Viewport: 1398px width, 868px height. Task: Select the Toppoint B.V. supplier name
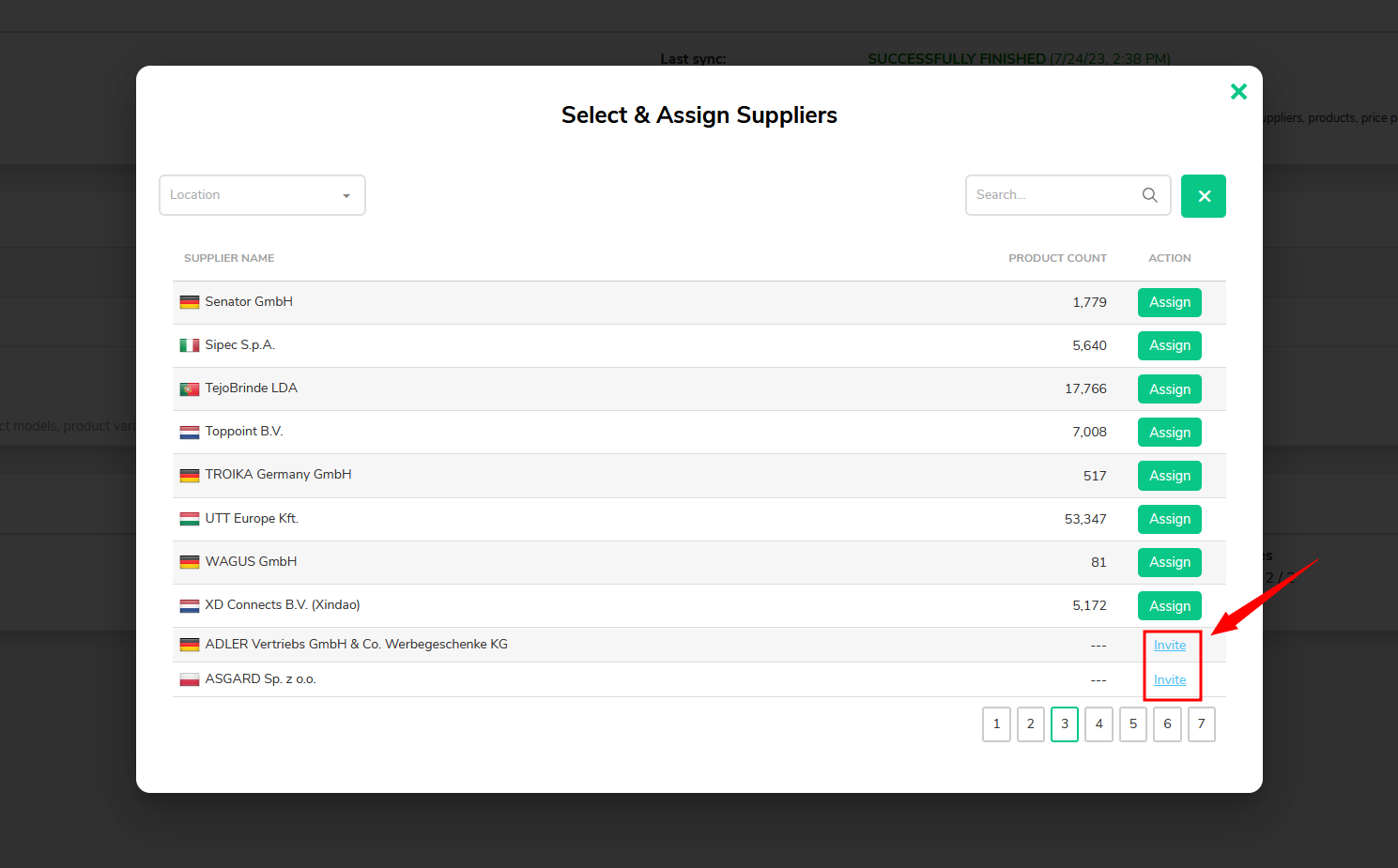pyautogui.click(x=244, y=431)
